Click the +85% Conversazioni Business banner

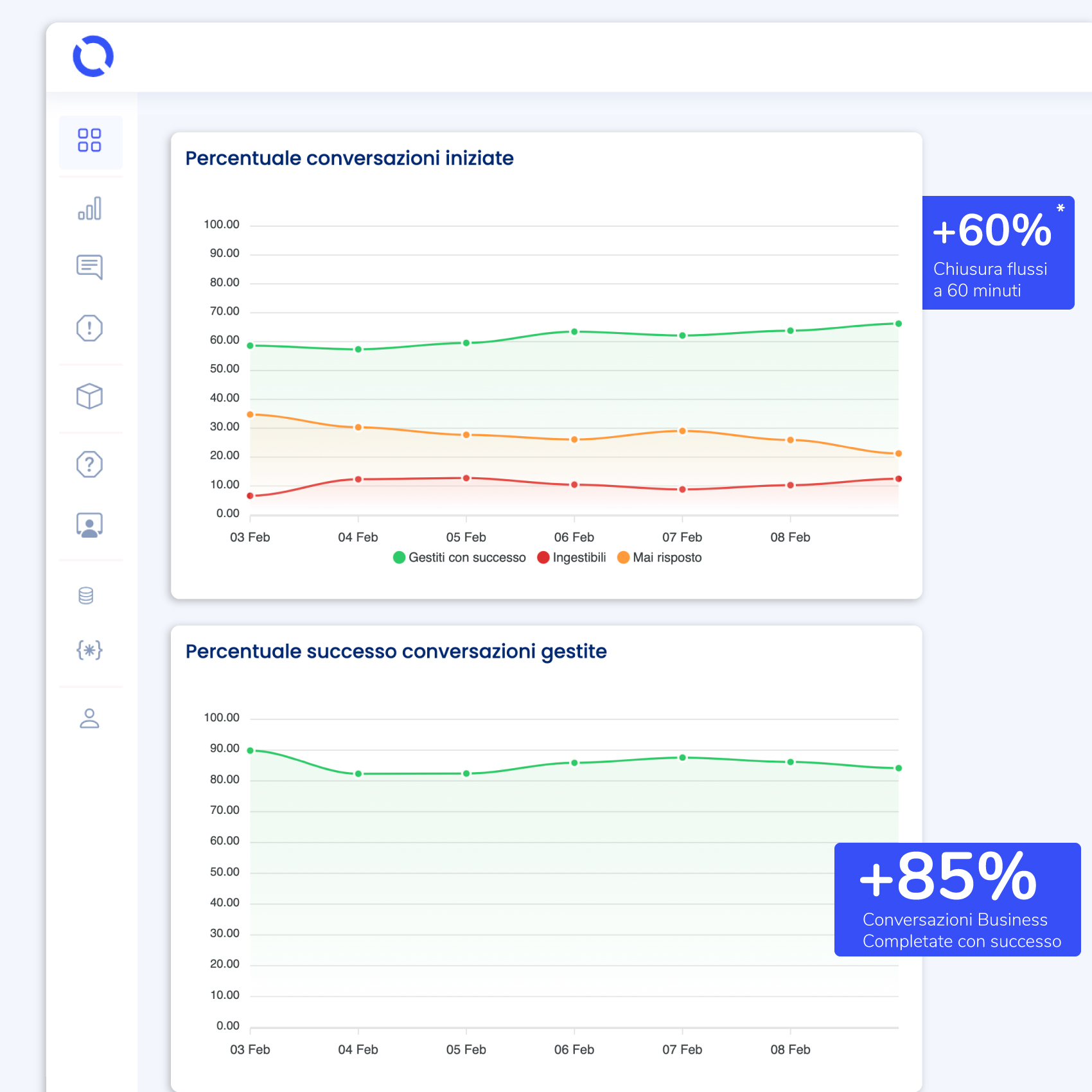click(957, 899)
